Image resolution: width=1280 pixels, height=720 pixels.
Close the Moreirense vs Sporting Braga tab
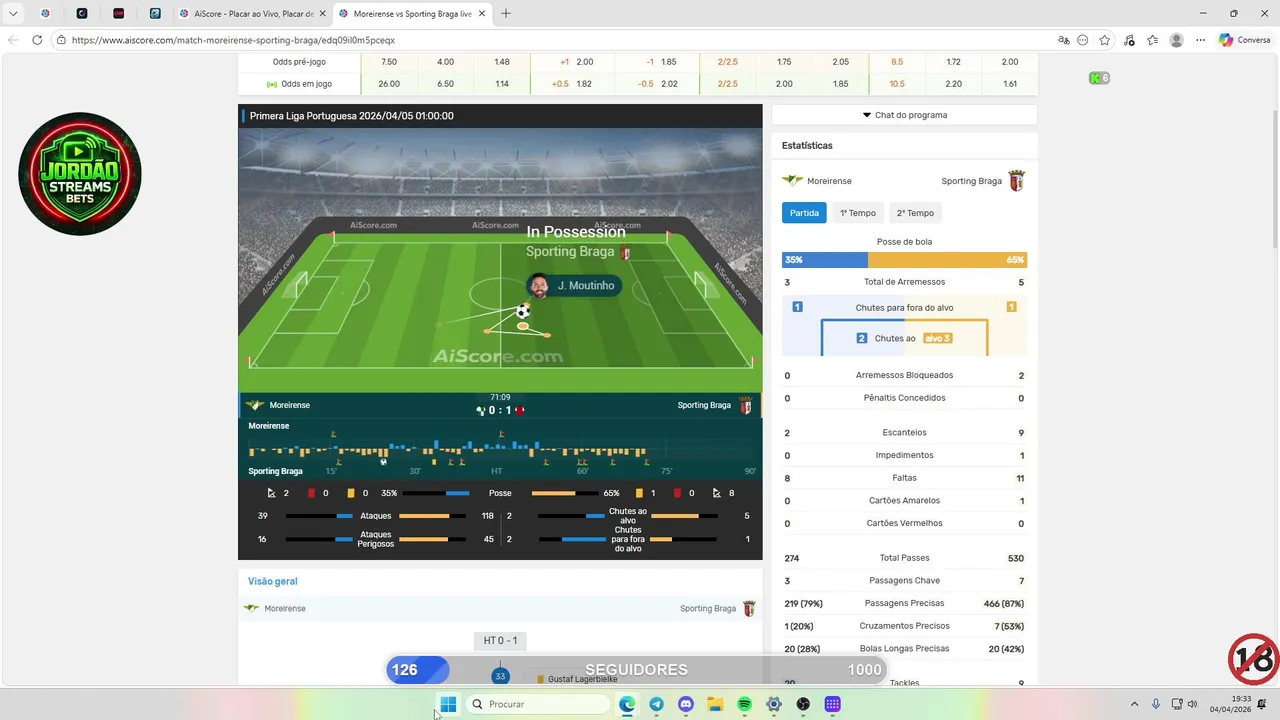[483, 14]
